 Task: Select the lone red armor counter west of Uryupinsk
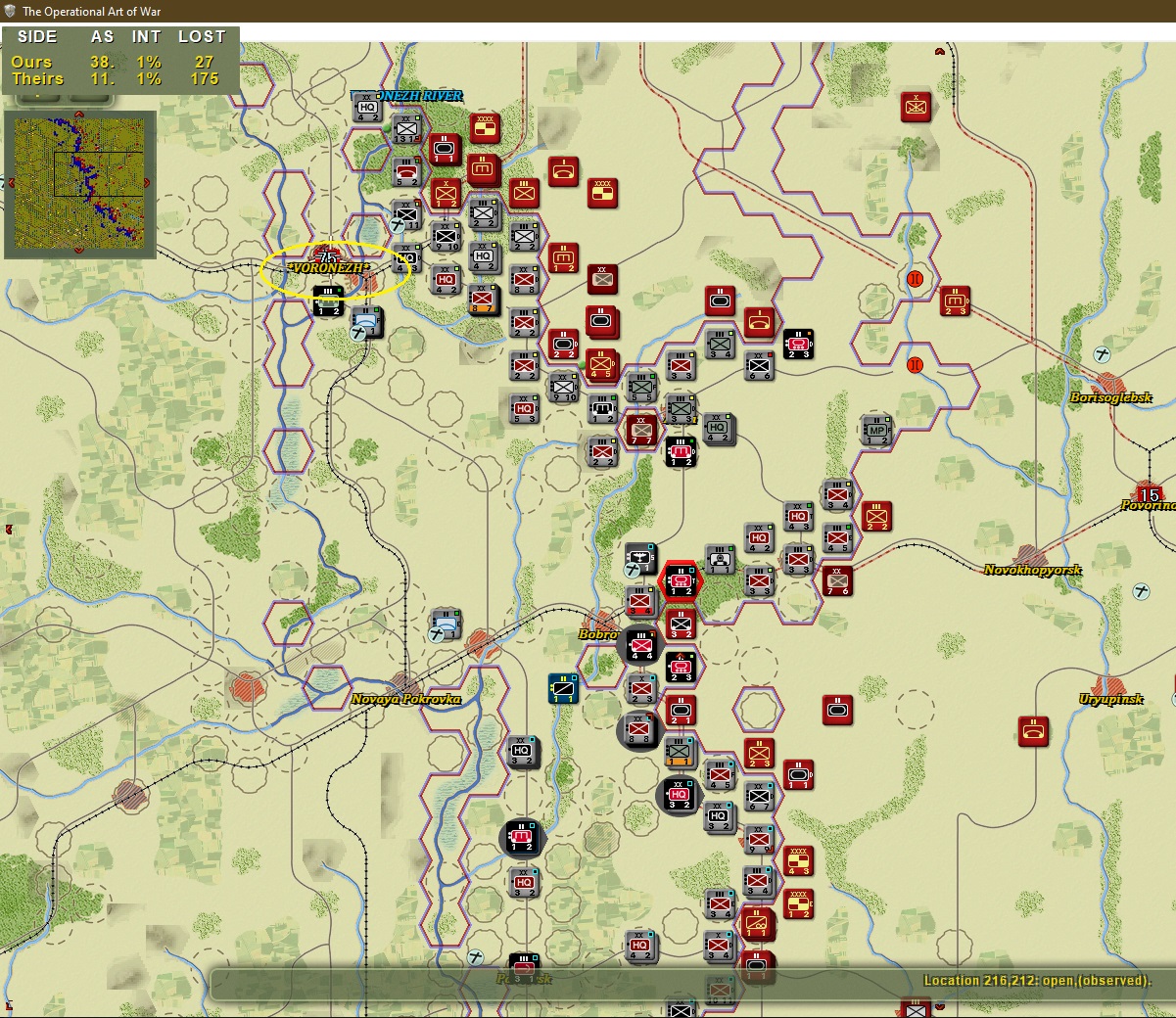(837, 709)
